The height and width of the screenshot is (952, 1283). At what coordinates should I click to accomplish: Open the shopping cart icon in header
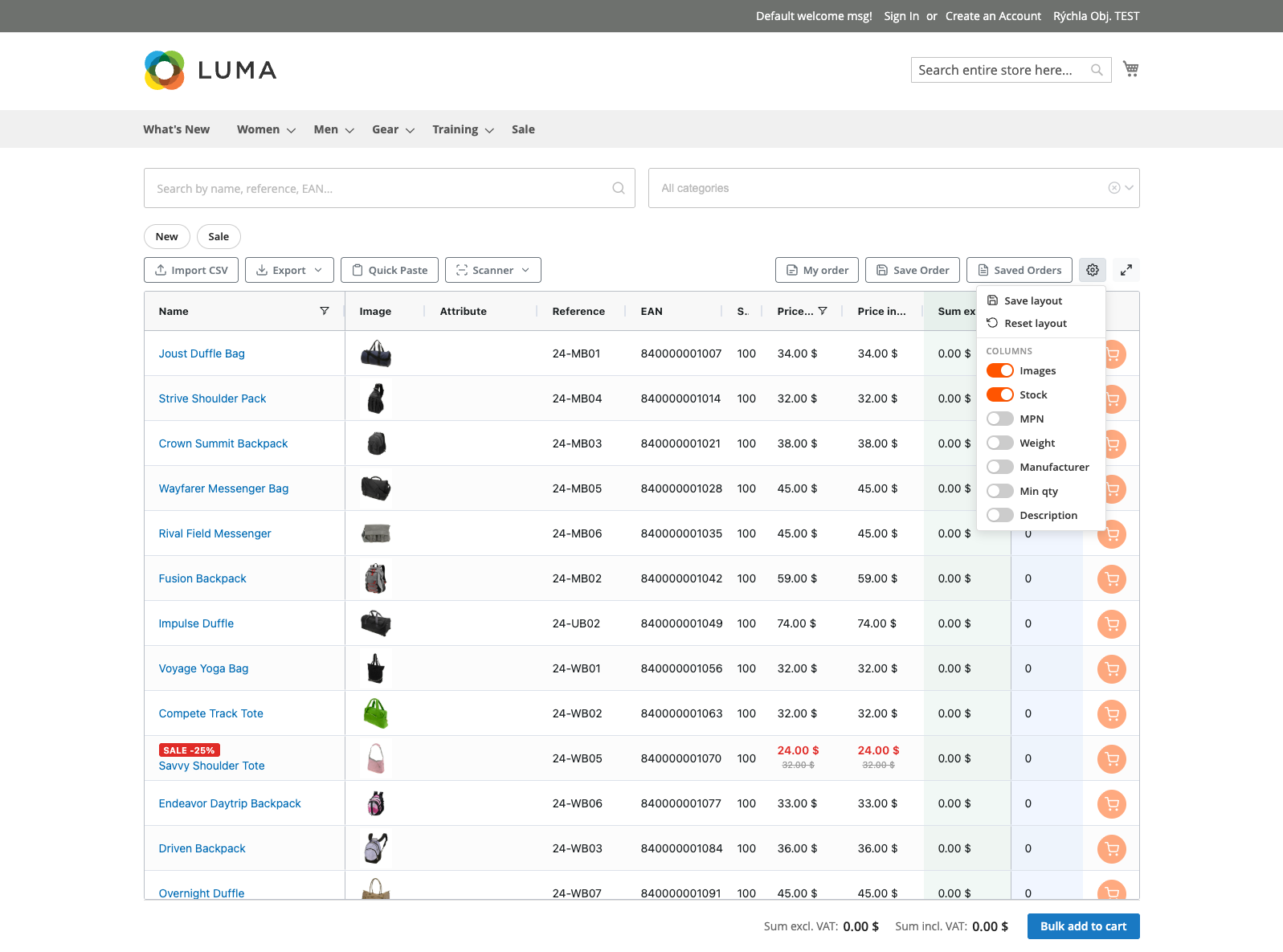pyautogui.click(x=1130, y=69)
